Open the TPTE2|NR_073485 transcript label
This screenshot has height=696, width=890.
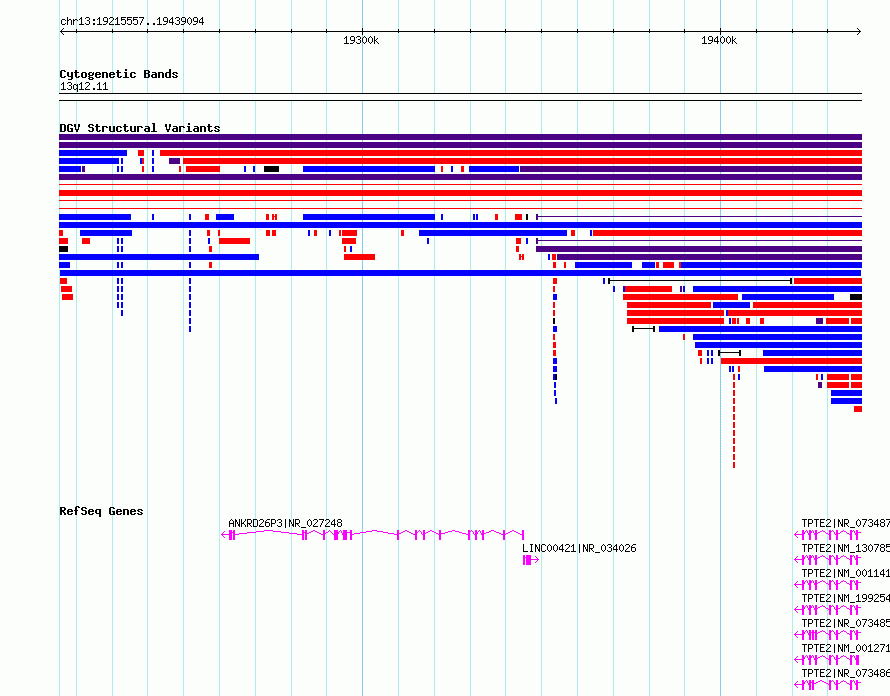pyautogui.click(x=846, y=623)
